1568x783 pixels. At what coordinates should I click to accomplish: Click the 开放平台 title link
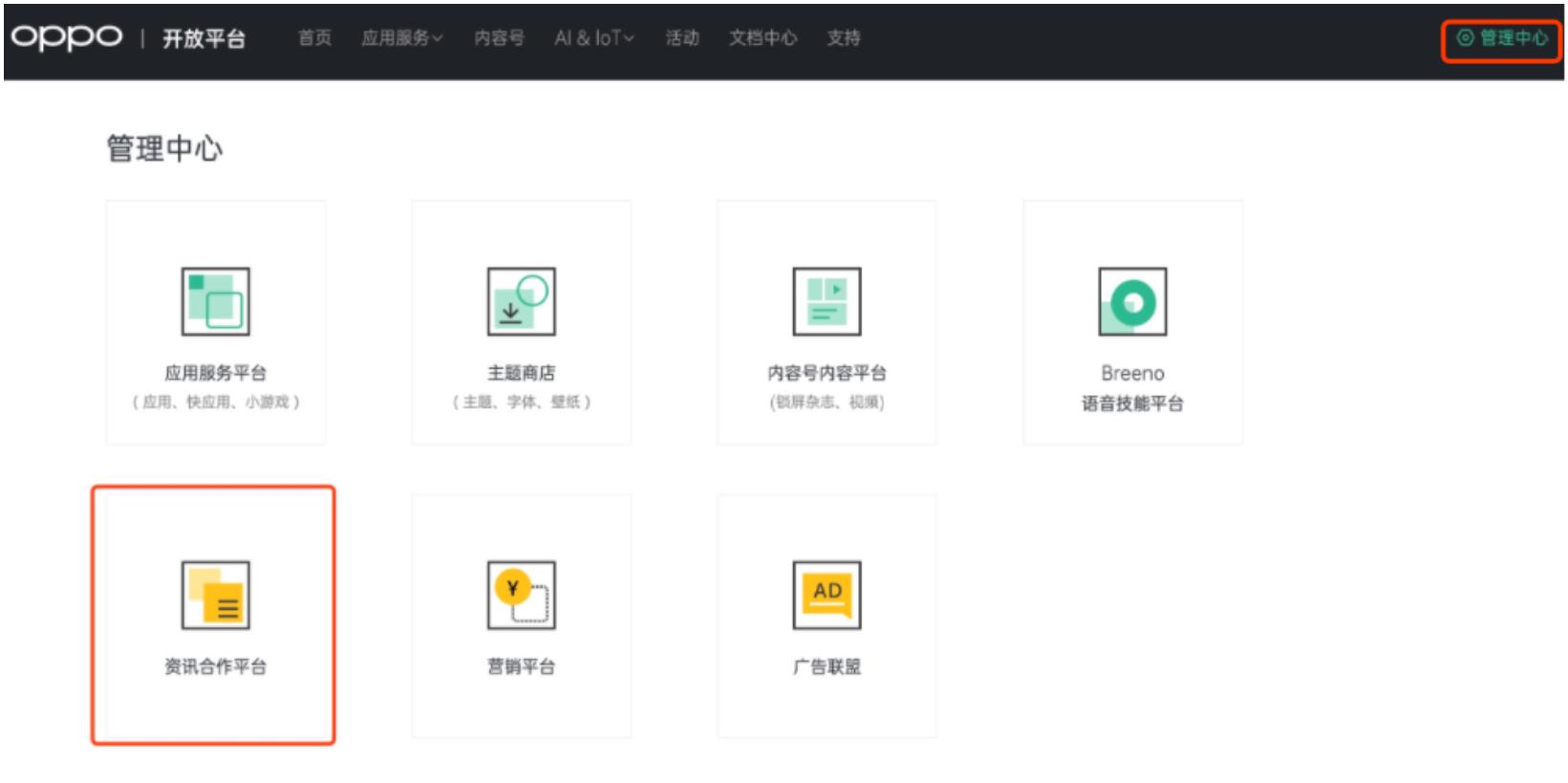click(204, 38)
